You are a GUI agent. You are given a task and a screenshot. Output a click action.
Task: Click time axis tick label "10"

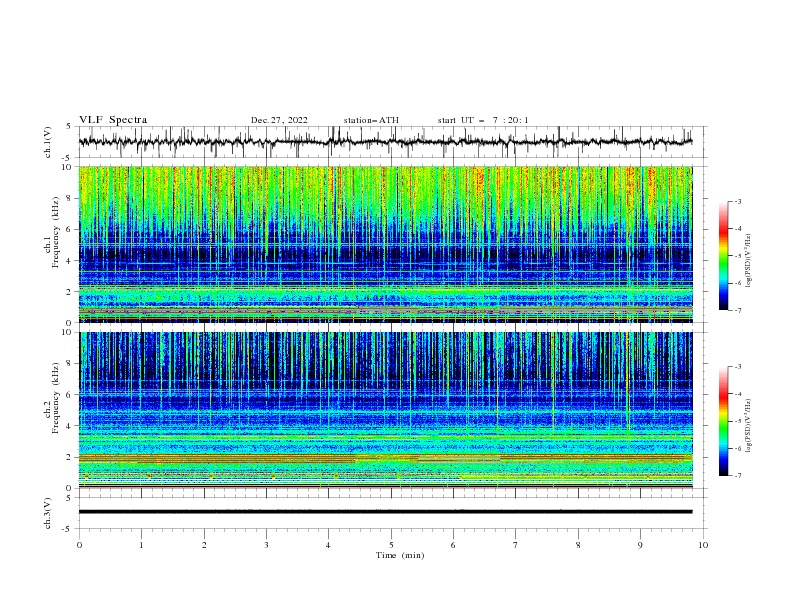(703, 545)
